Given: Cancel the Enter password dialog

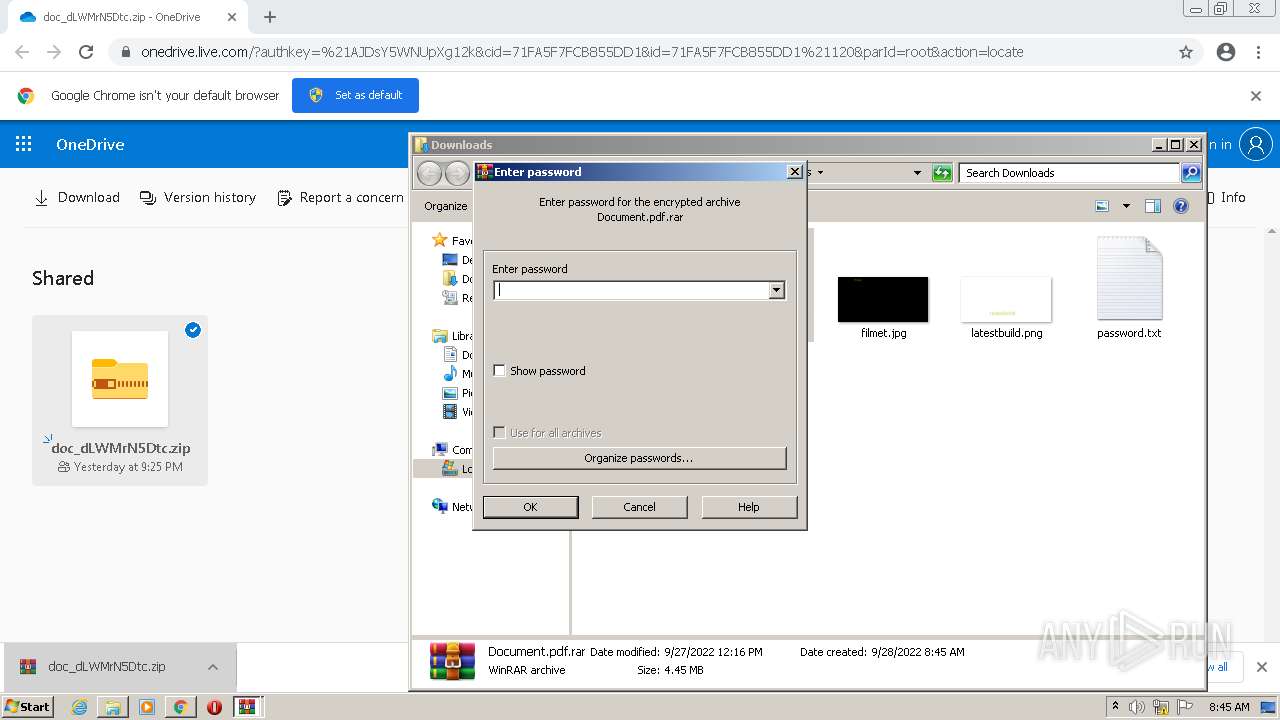Looking at the screenshot, I should coord(639,507).
